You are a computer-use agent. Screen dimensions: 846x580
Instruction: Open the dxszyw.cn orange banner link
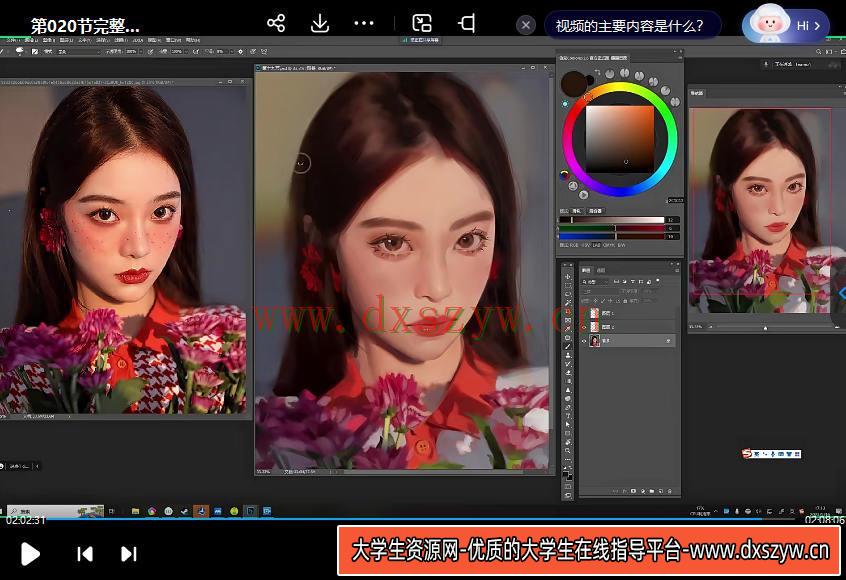589,551
